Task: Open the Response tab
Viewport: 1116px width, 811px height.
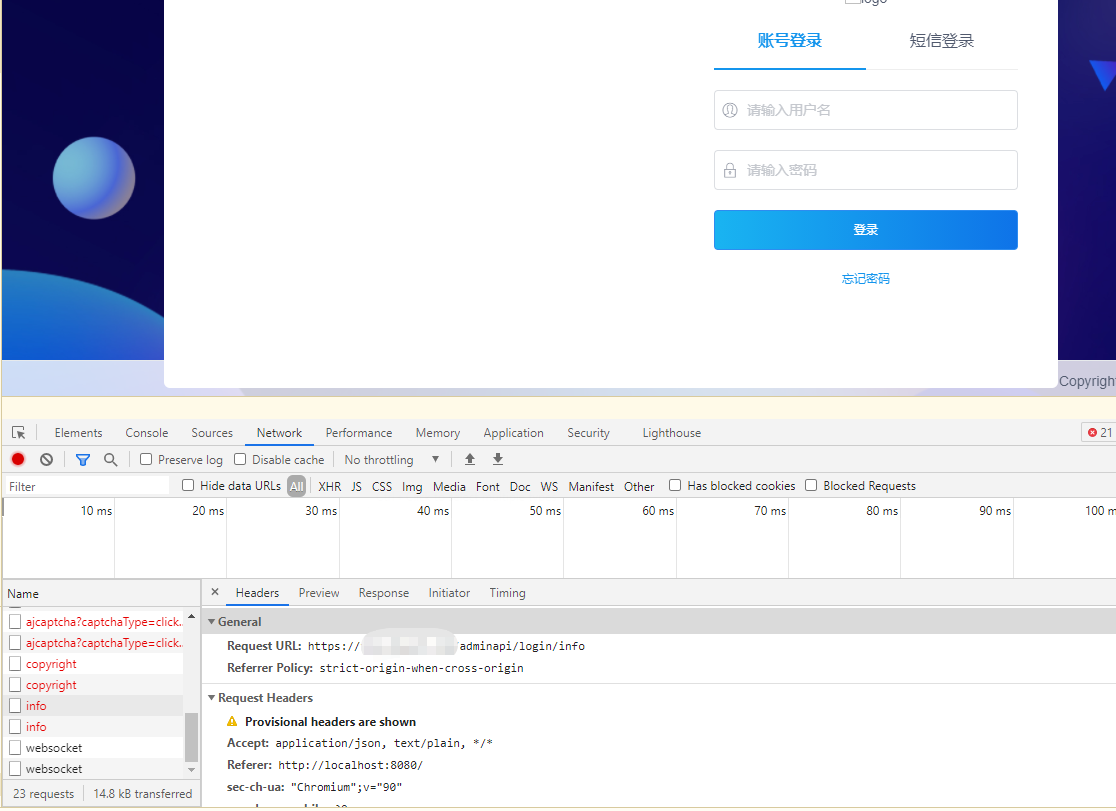Action: (384, 593)
